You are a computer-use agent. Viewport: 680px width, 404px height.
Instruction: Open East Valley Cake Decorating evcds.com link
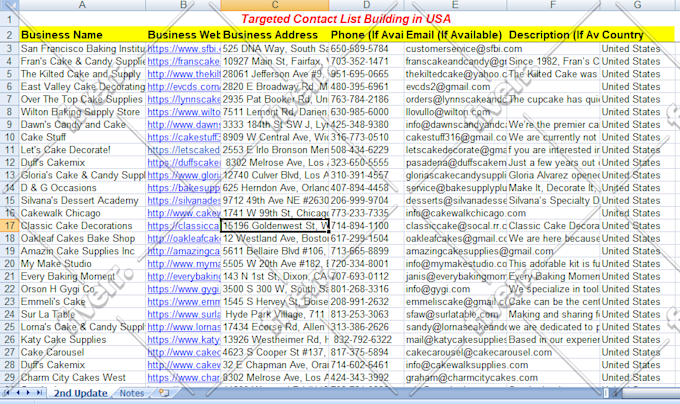tap(184, 87)
